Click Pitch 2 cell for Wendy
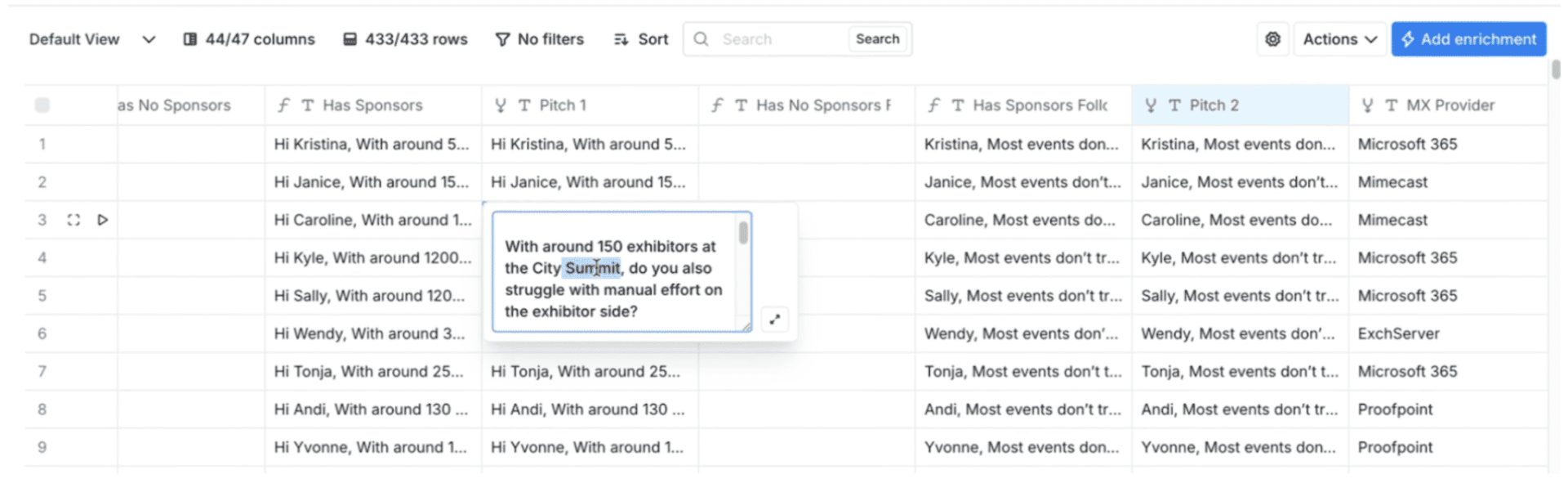 1240,333
